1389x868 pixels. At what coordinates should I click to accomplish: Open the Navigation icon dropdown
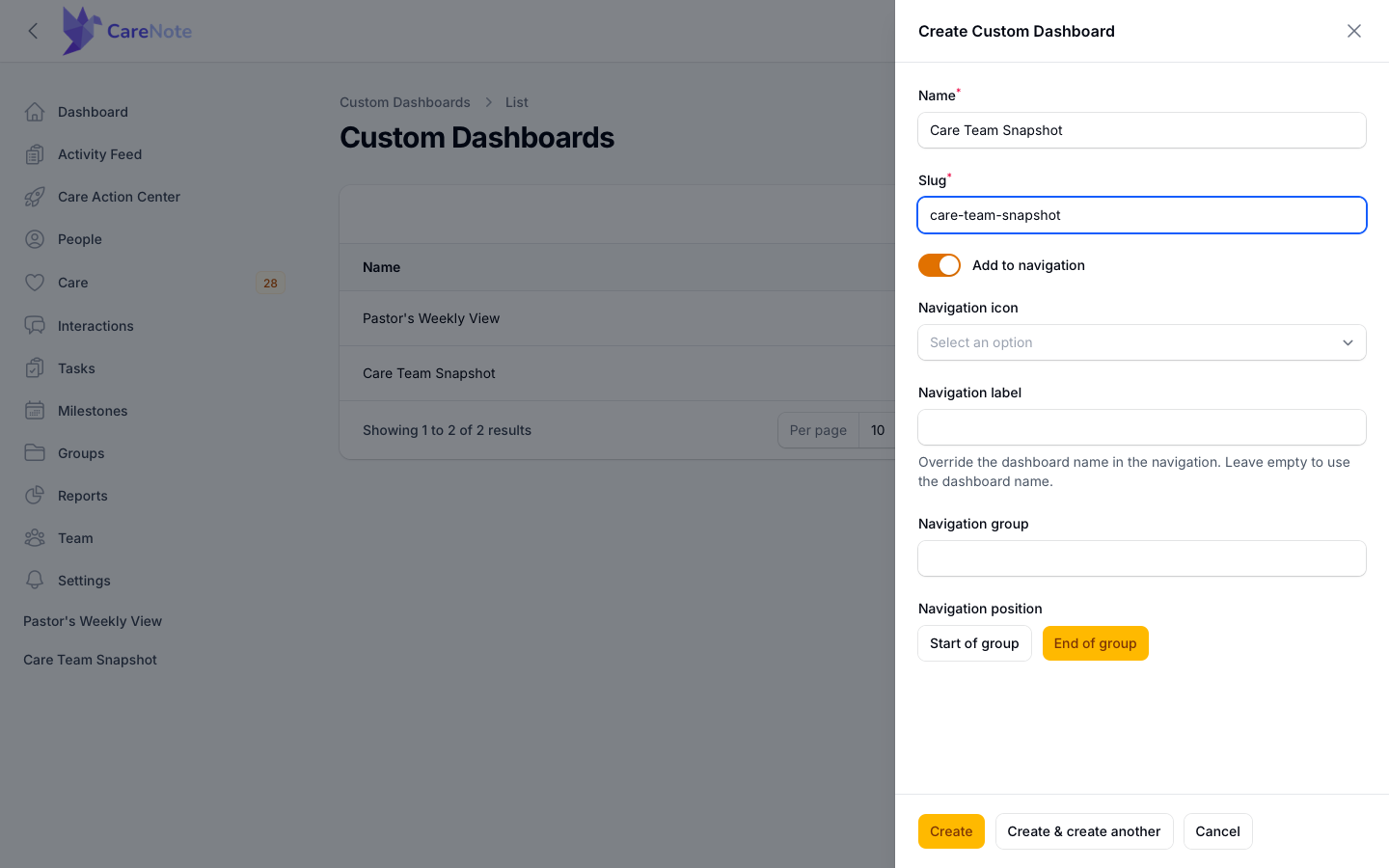point(1142,342)
